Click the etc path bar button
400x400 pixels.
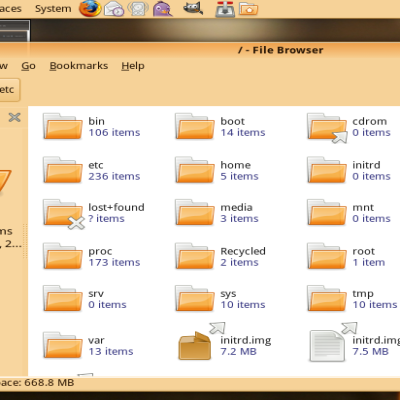9,90
